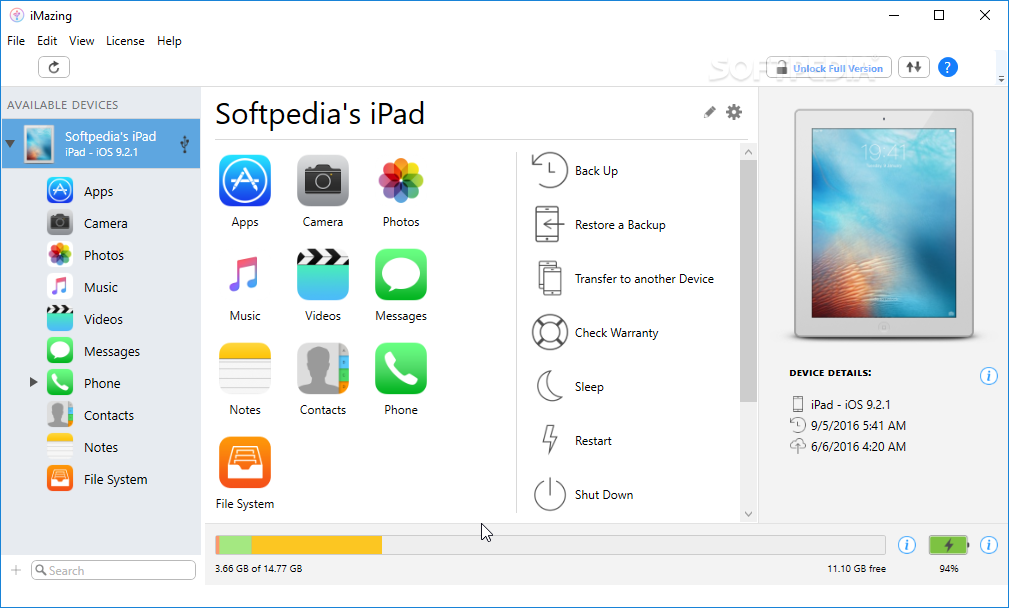
Task: Collapse the Softpedia's iPad device tree
Action: 10,144
